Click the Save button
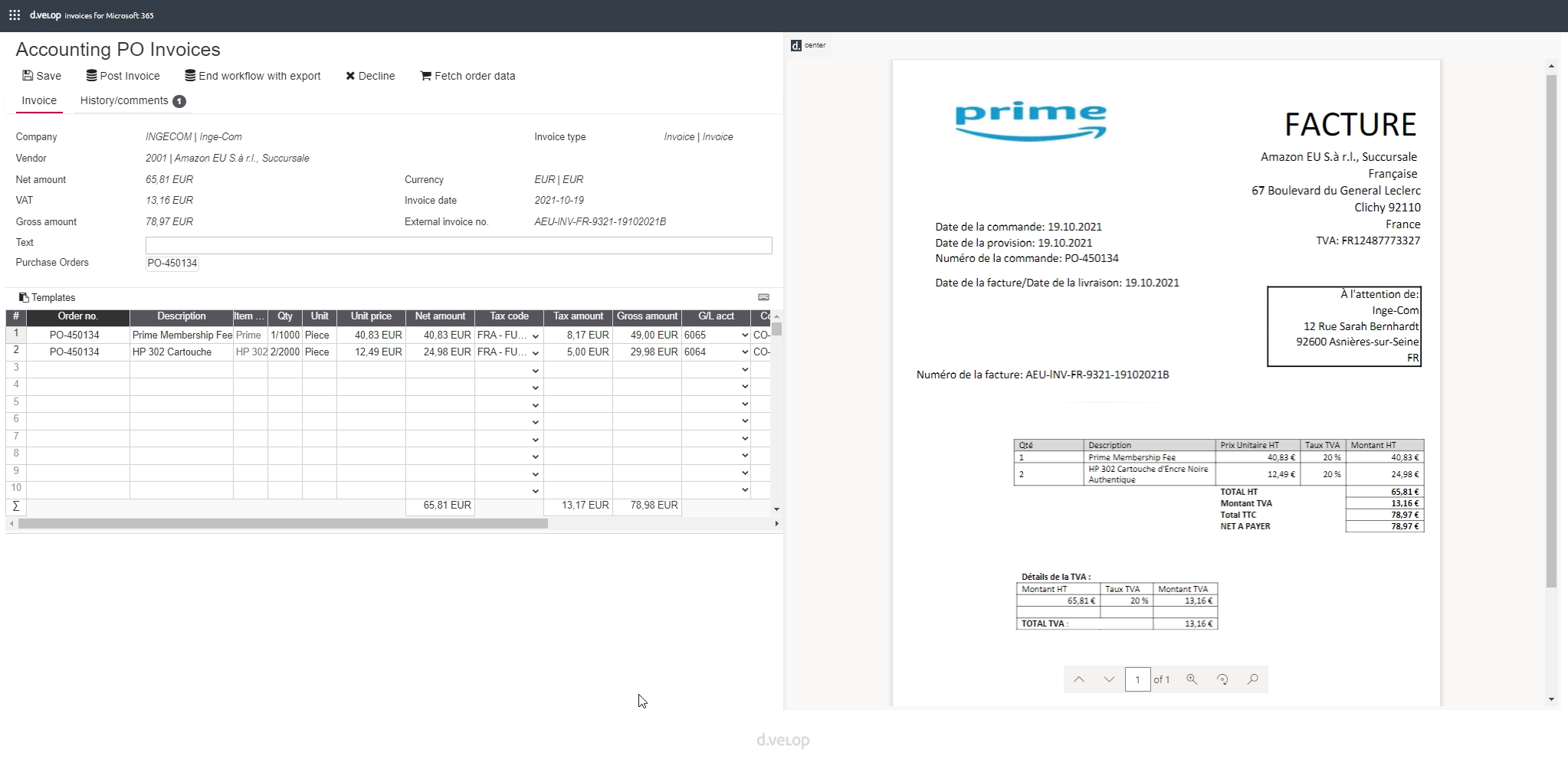This screenshot has height=769, width=1568. 41,76
